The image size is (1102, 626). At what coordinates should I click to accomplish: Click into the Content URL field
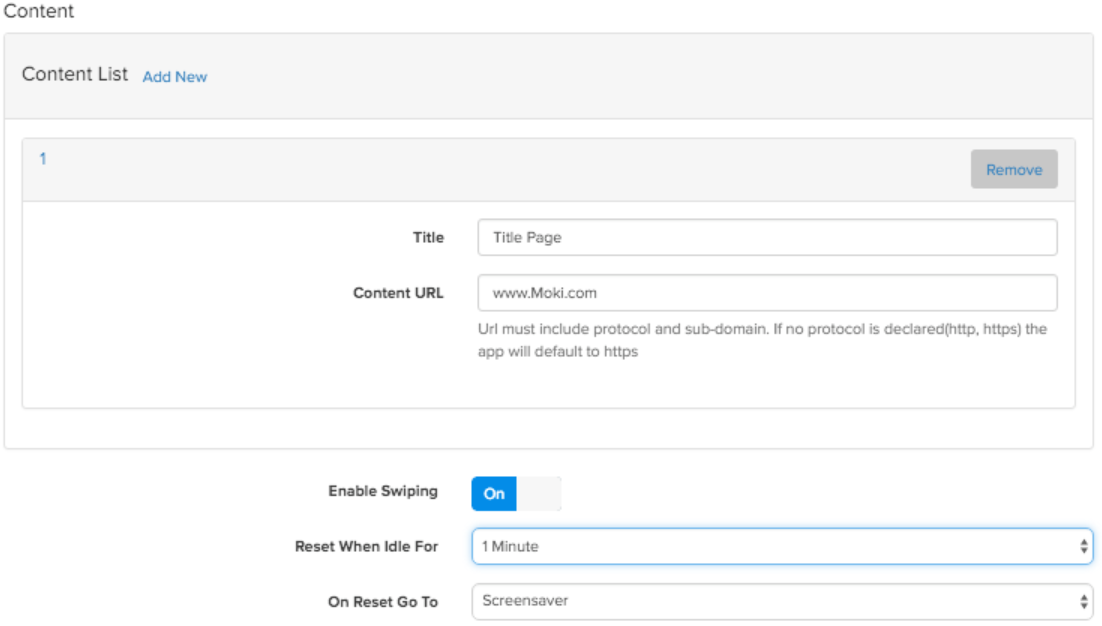click(x=767, y=294)
